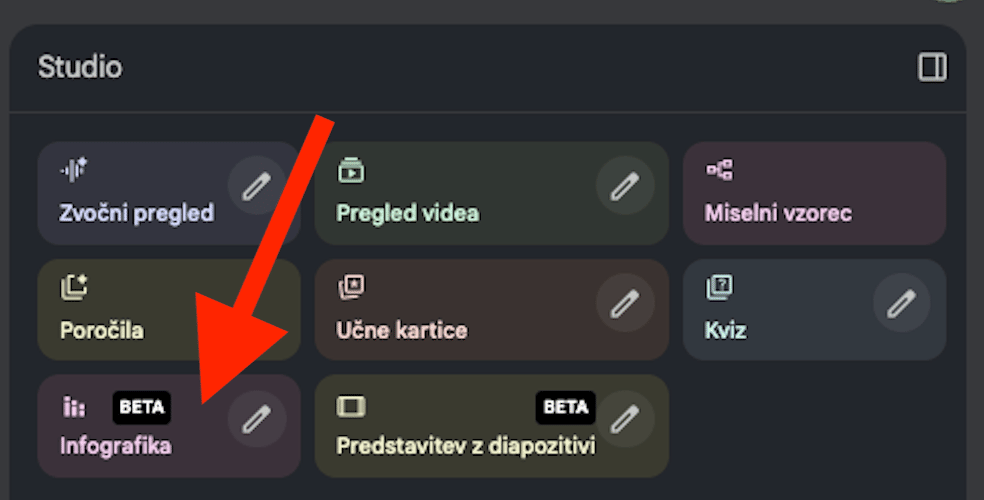984x500 pixels.
Task: Edit Kviz settings via pencil icon
Action: 902,303
